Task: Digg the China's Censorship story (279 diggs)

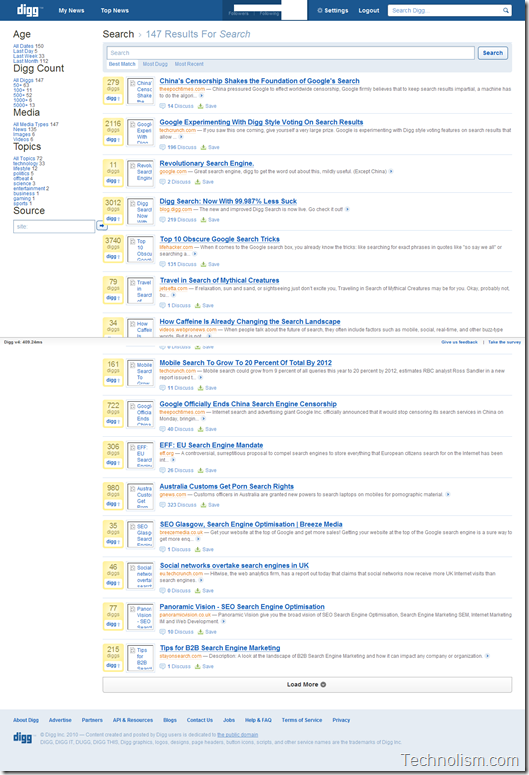Action: pos(113,98)
